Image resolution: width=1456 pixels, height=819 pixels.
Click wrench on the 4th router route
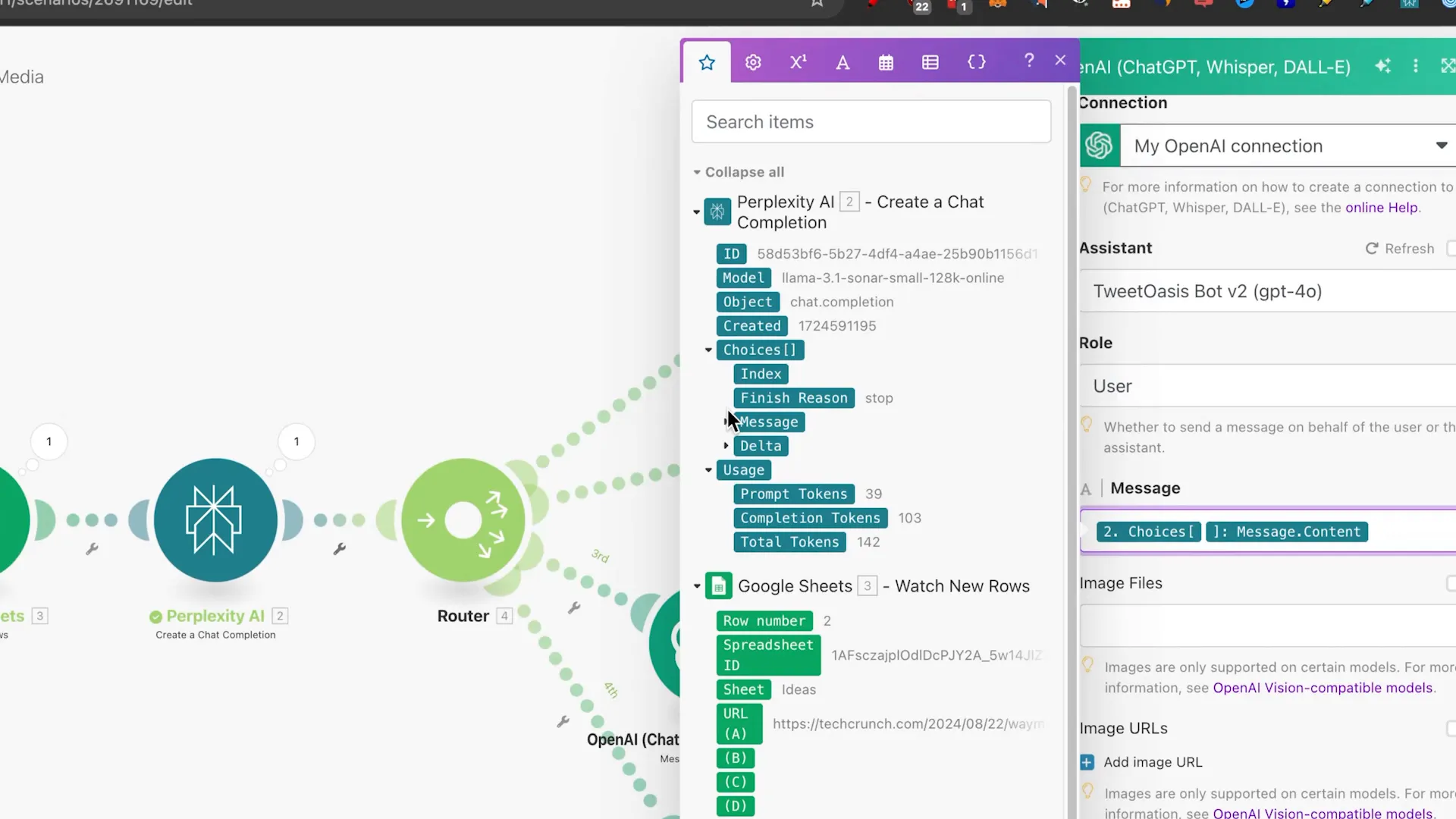click(x=563, y=721)
